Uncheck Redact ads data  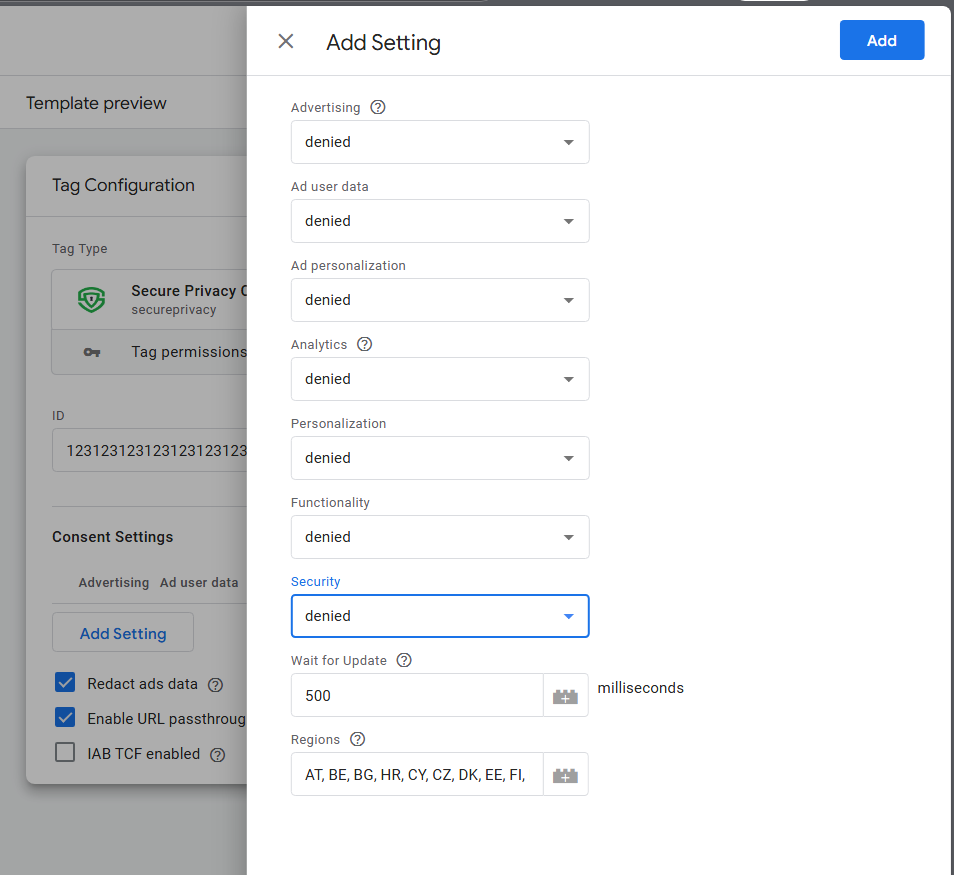(65, 684)
